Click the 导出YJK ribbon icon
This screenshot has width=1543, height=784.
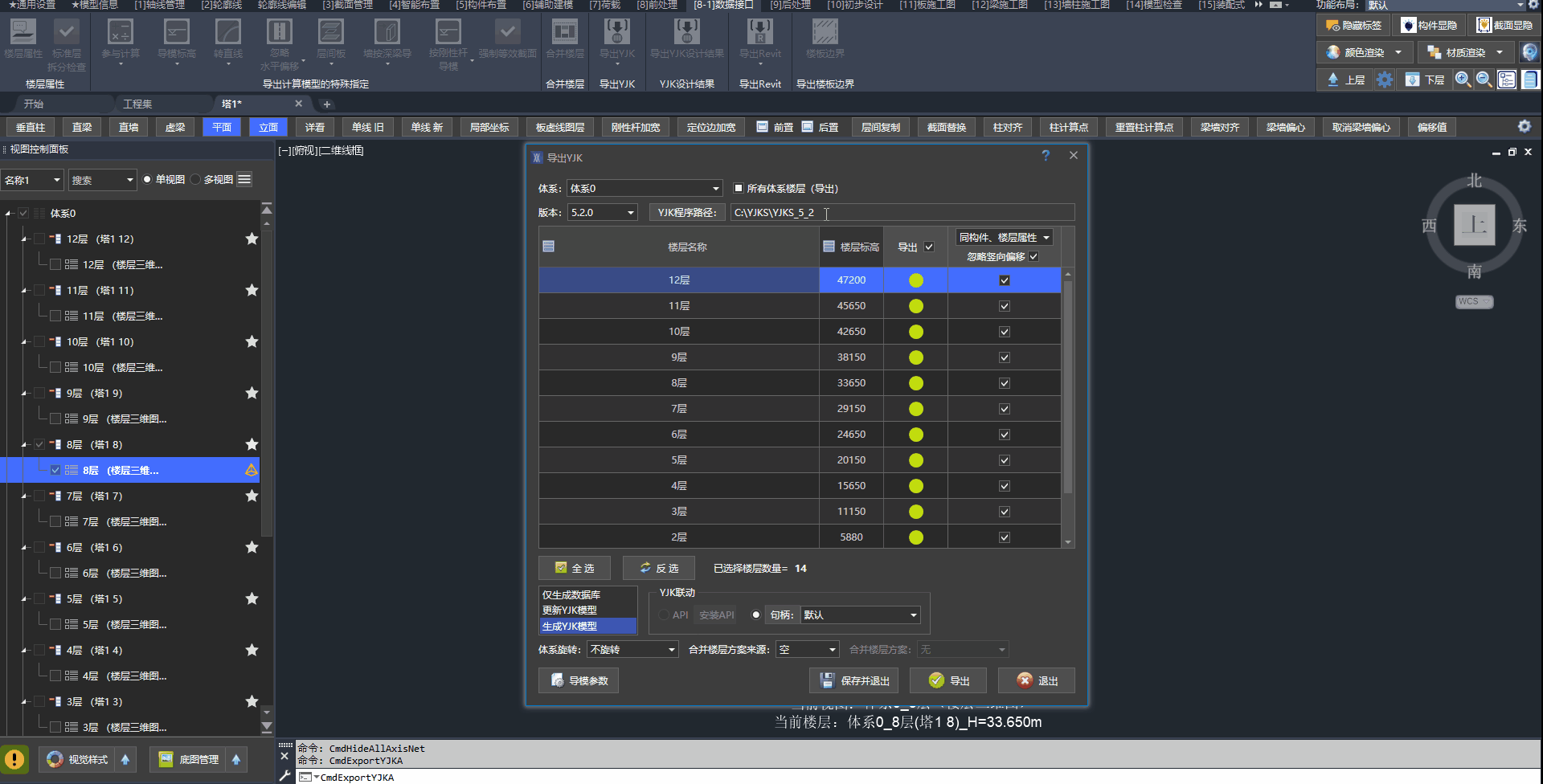click(x=616, y=34)
